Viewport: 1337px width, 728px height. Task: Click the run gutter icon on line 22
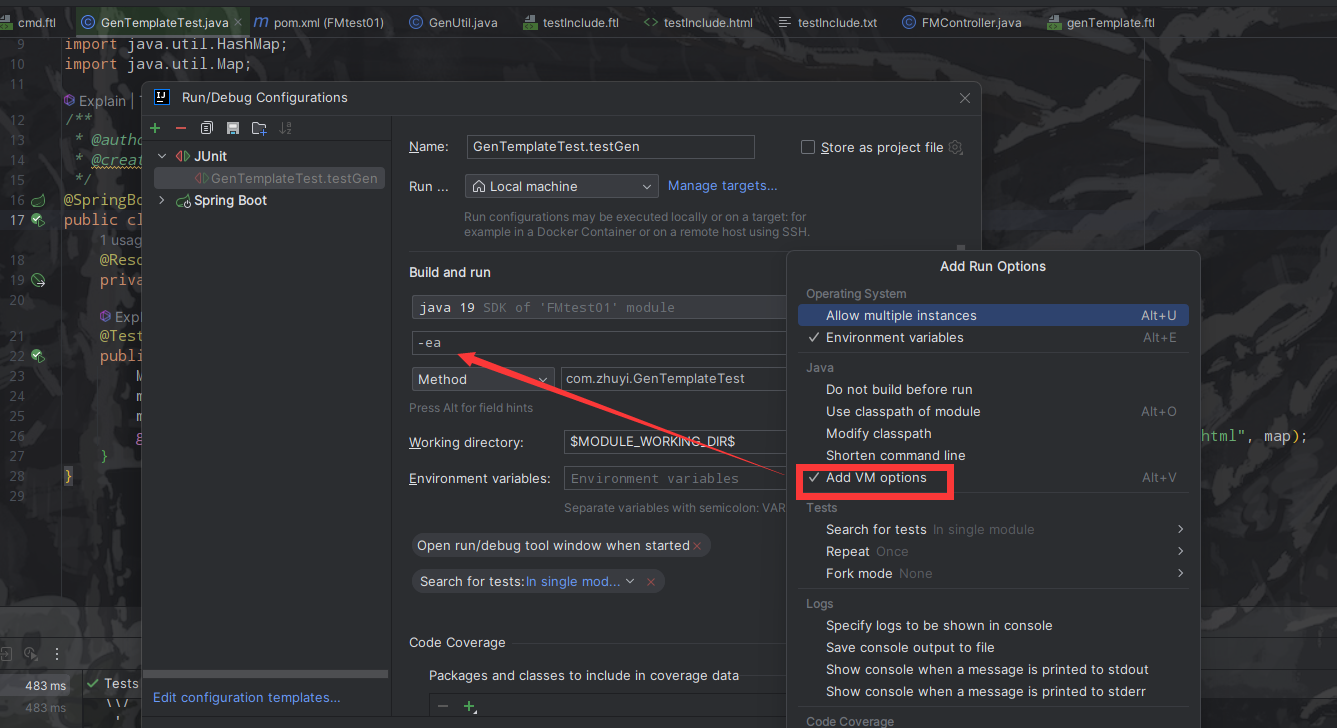click(x=37, y=356)
